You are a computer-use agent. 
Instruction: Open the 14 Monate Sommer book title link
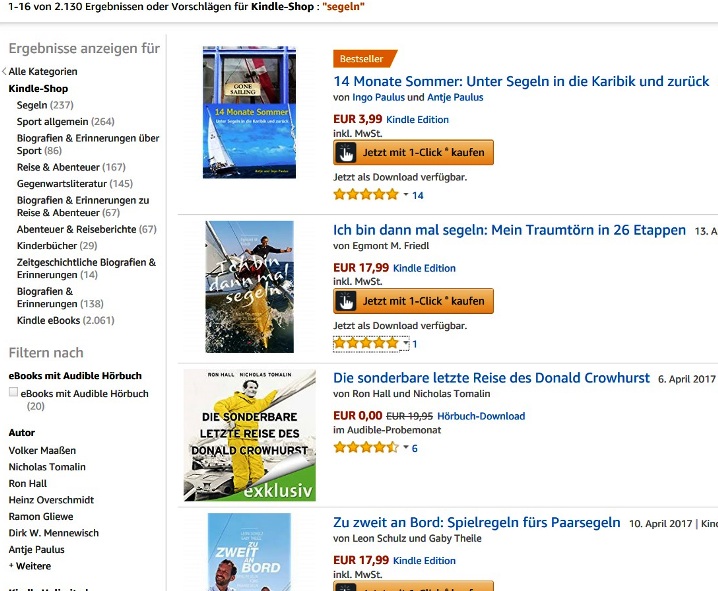[521, 81]
